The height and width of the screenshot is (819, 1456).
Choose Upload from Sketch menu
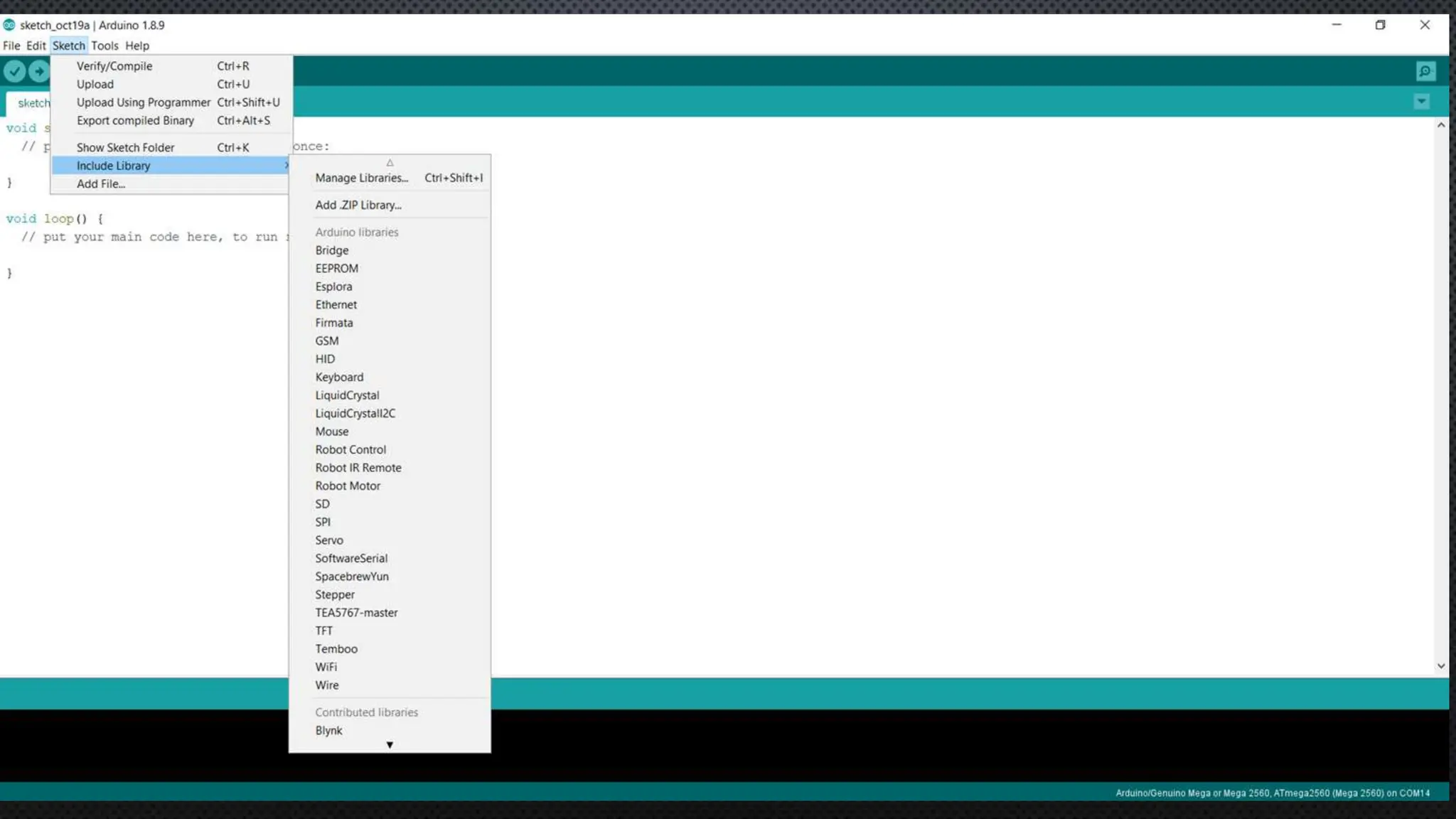[171, 84]
